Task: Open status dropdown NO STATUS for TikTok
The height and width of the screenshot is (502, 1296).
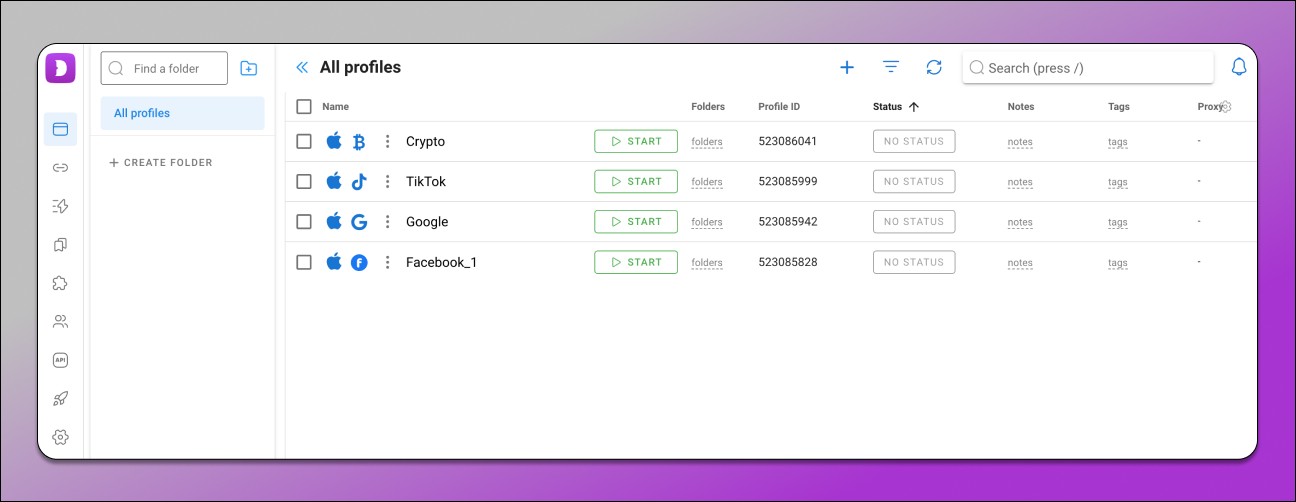Action: (x=914, y=181)
